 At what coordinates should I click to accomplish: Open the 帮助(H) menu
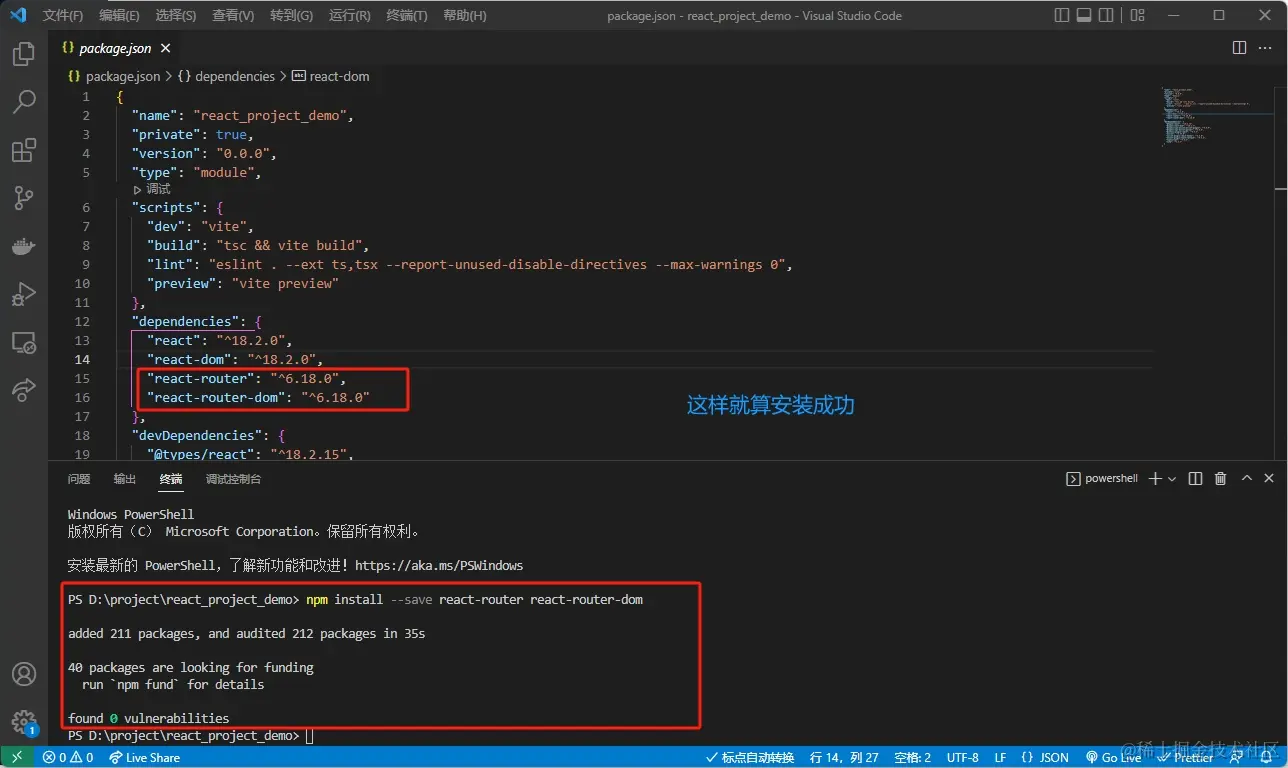(464, 15)
